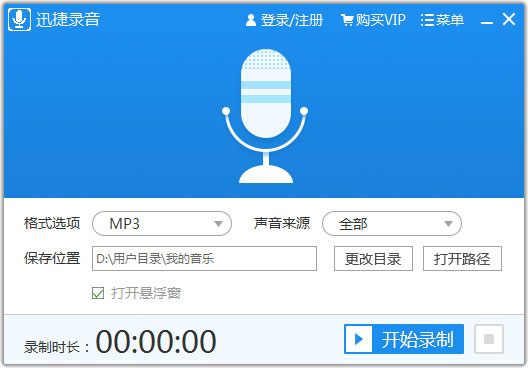Screen dimensions: 528x368
Task: Minimize the recorder window
Action: click(487, 22)
